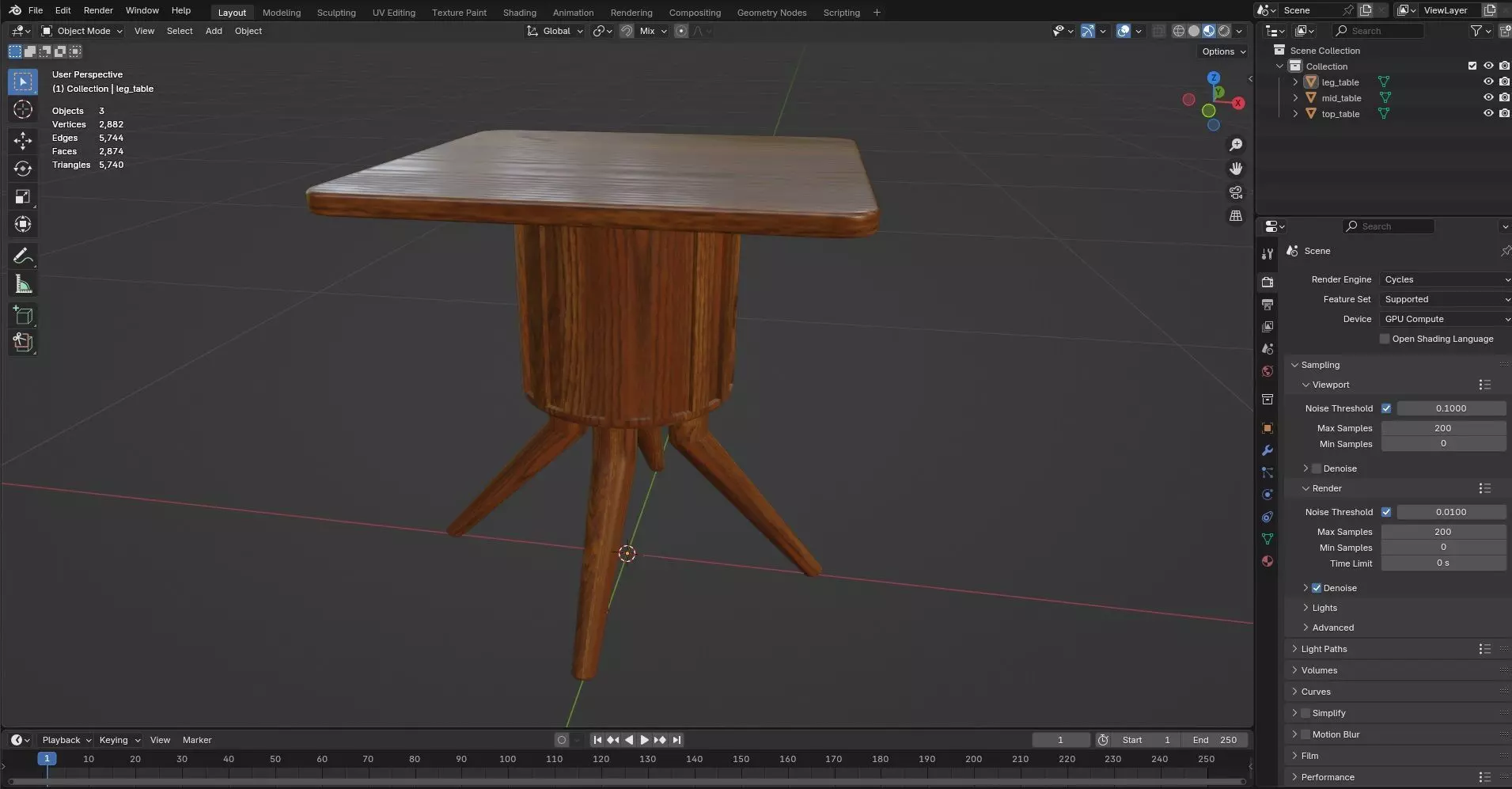
Task: Enable Motion Blur checkbox
Action: coord(1305,734)
